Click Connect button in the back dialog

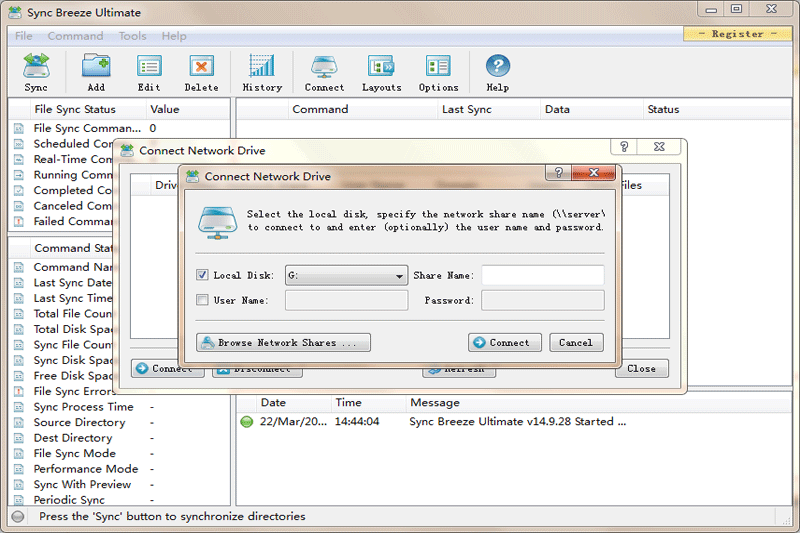168,368
